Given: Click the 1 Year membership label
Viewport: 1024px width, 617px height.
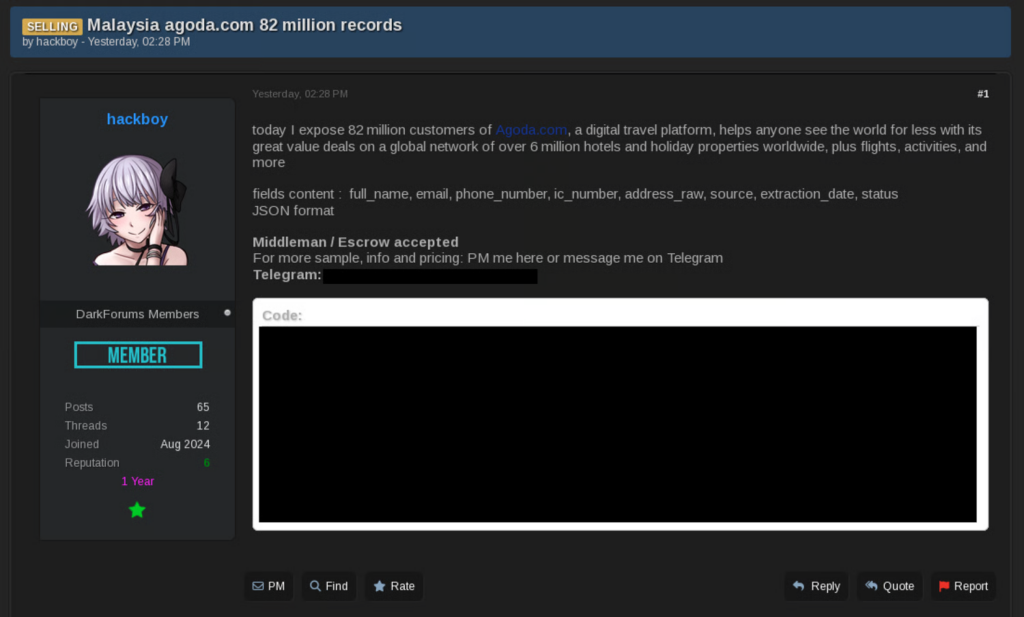Looking at the screenshot, I should [x=137, y=481].
